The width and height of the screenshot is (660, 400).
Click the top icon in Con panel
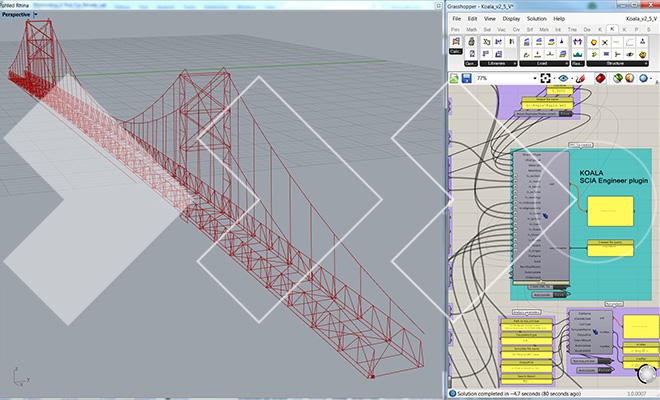471,41
